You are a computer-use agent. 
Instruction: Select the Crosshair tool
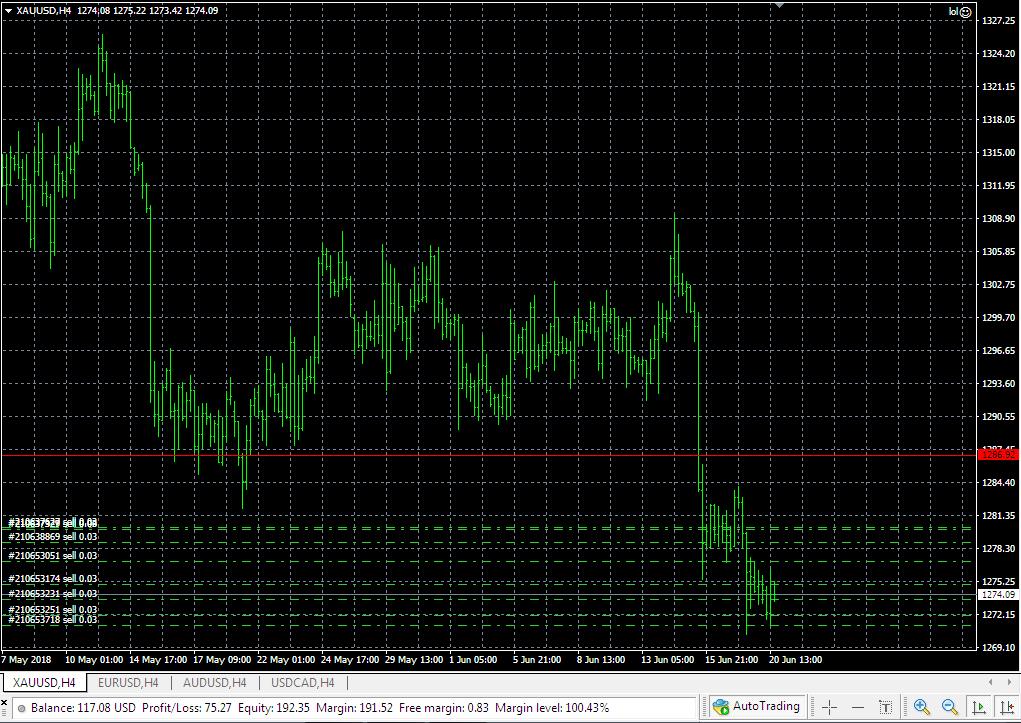829,707
